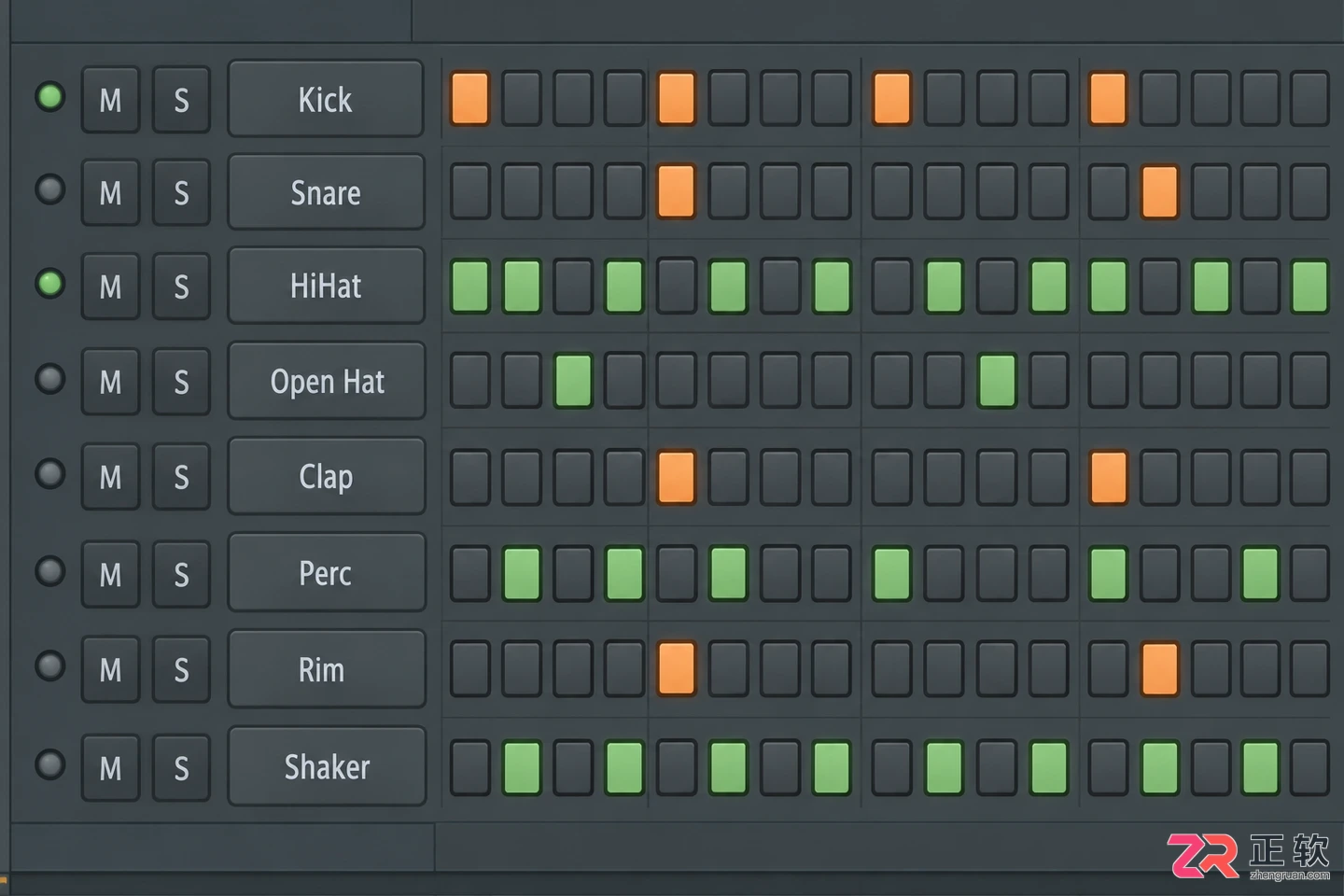Screen dimensions: 1344x896
Task: Open the Snare channel
Action: [326, 192]
